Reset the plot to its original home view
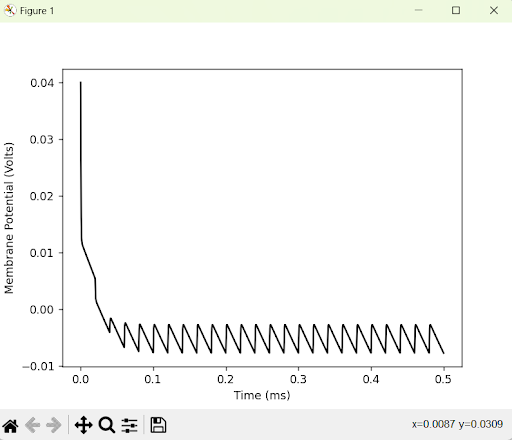The image size is (512, 440). click(x=10, y=425)
